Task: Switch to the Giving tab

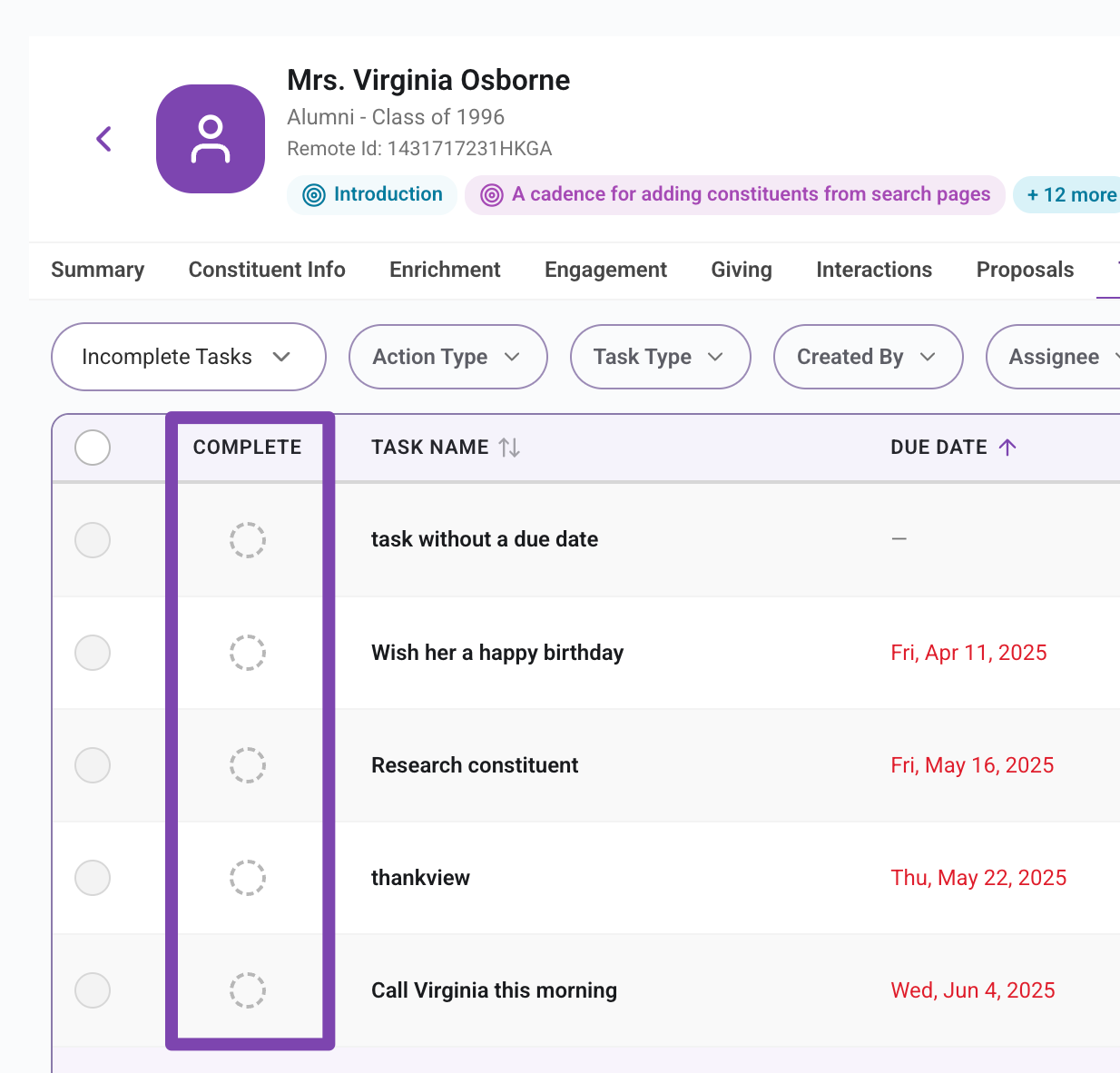Action: [x=742, y=270]
